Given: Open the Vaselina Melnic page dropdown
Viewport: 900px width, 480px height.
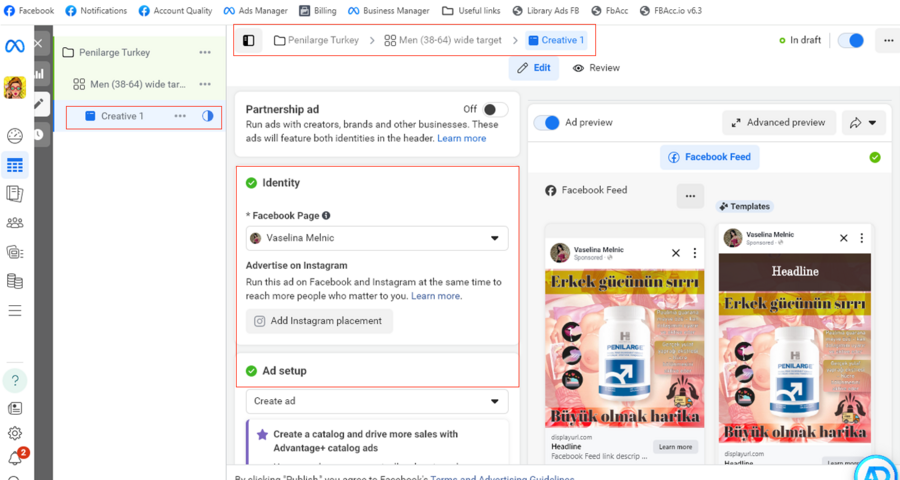Looking at the screenshot, I should [377, 238].
